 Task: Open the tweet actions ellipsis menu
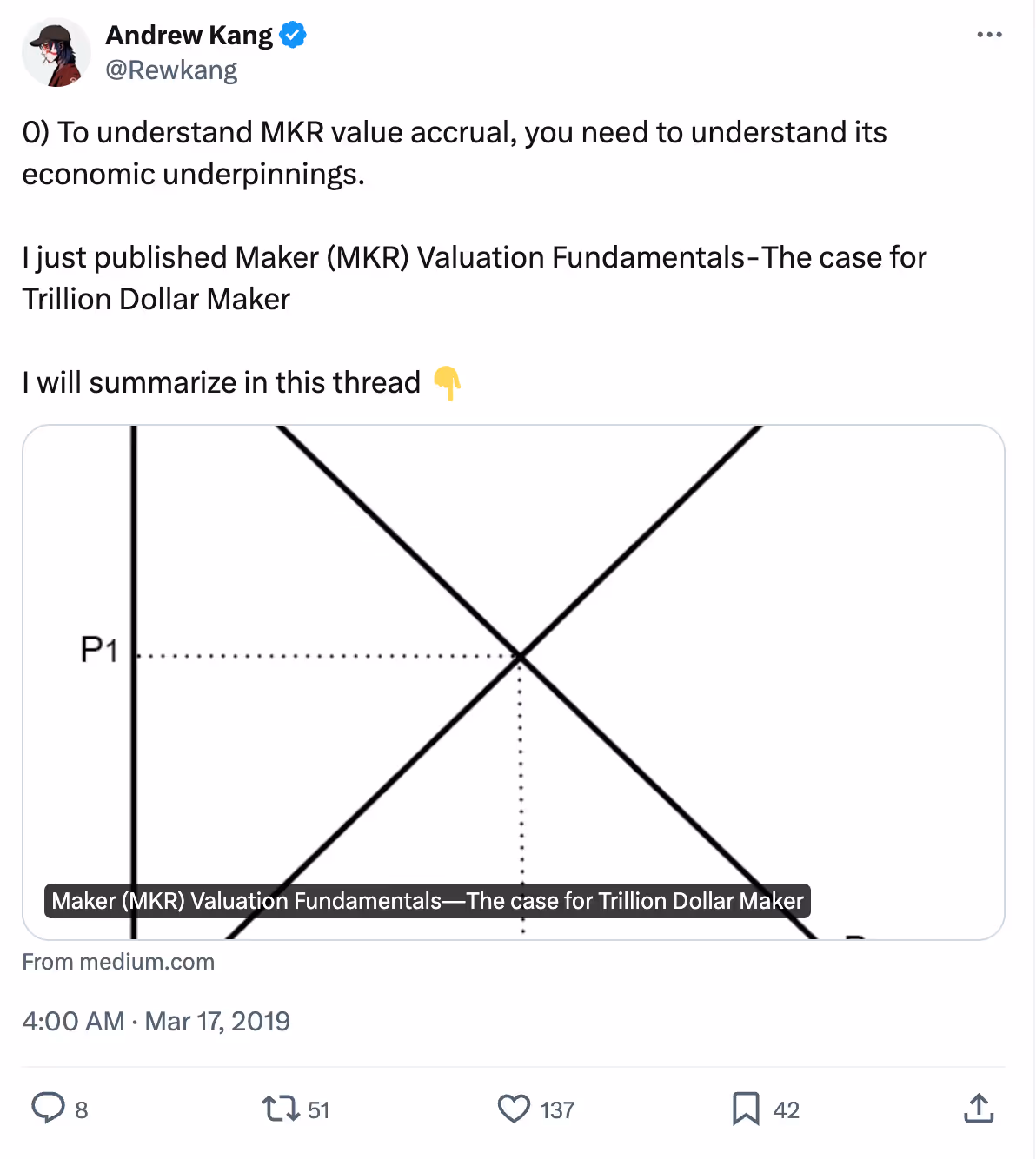click(x=989, y=35)
